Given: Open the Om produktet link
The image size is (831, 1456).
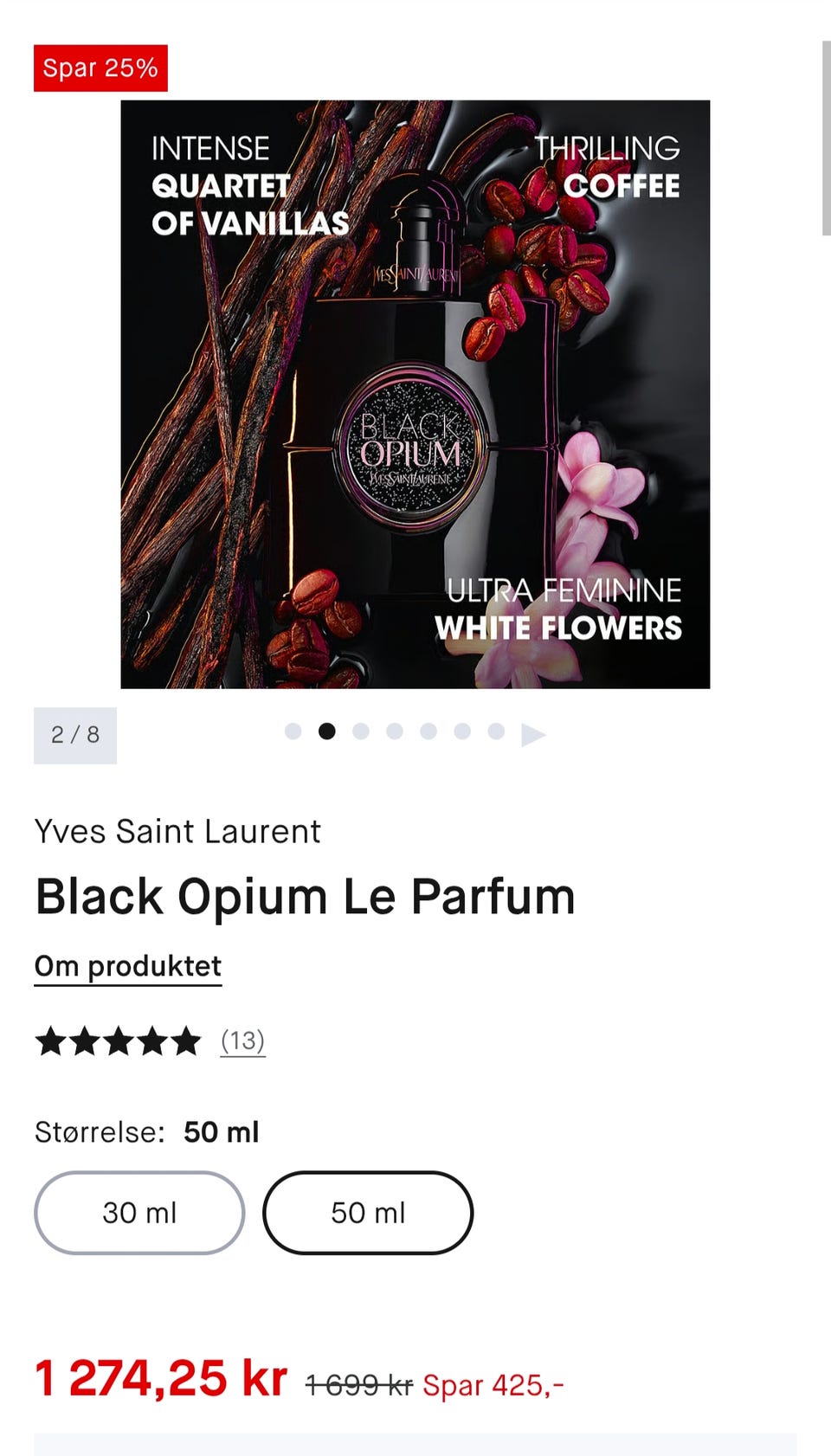Looking at the screenshot, I should [128, 966].
